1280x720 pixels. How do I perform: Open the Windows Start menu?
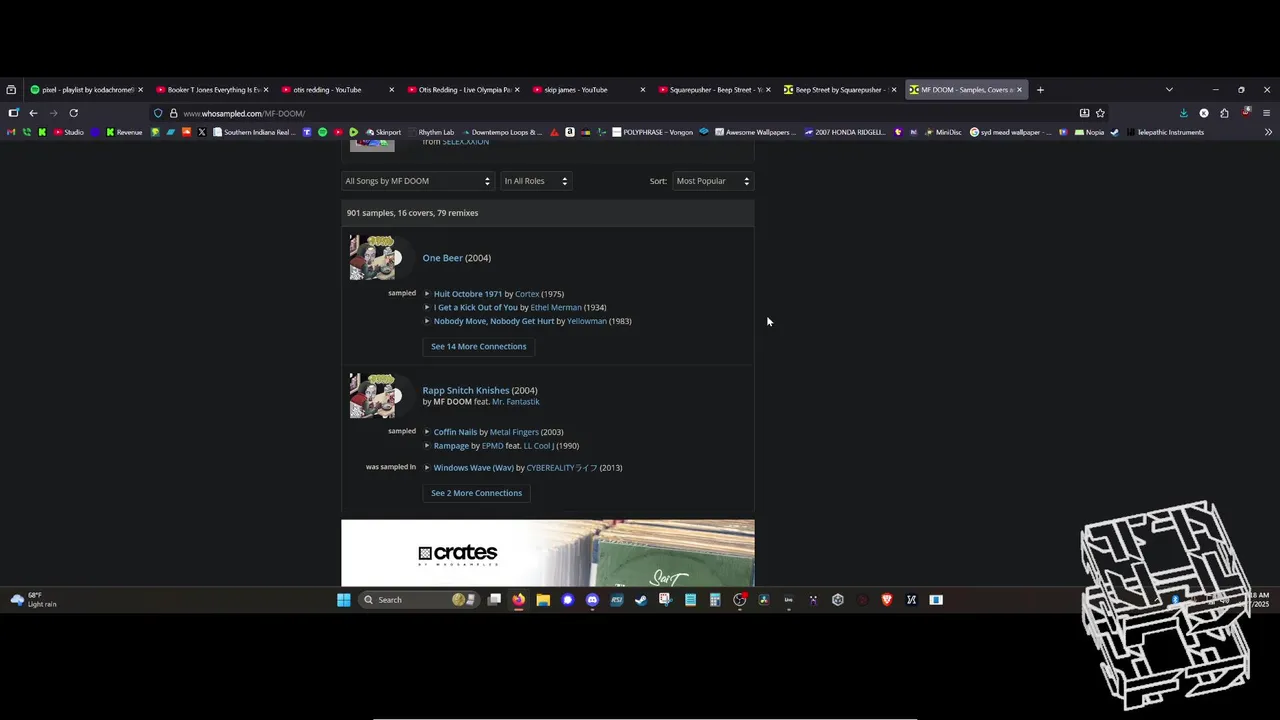(x=344, y=600)
